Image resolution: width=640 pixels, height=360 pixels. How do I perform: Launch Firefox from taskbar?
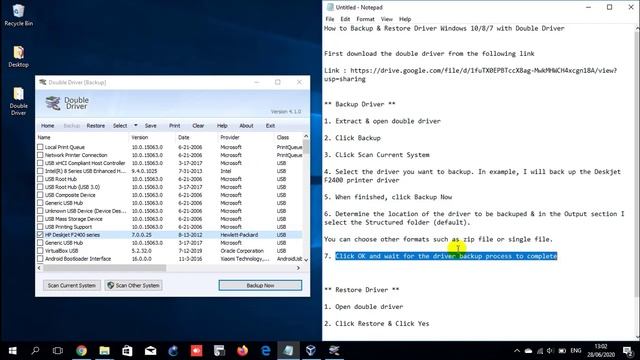click(242, 351)
